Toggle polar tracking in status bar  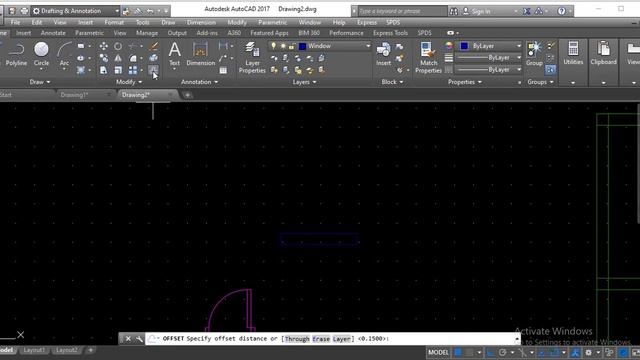tap(503, 352)
